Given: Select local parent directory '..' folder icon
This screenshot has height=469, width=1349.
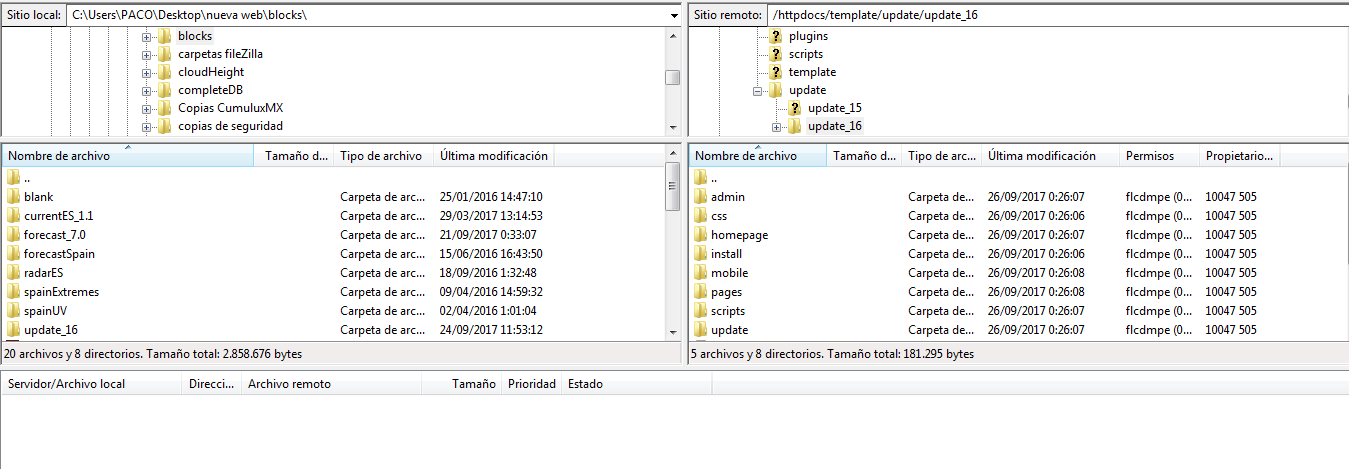Looking at the screenshot, I should pos(13,178).
